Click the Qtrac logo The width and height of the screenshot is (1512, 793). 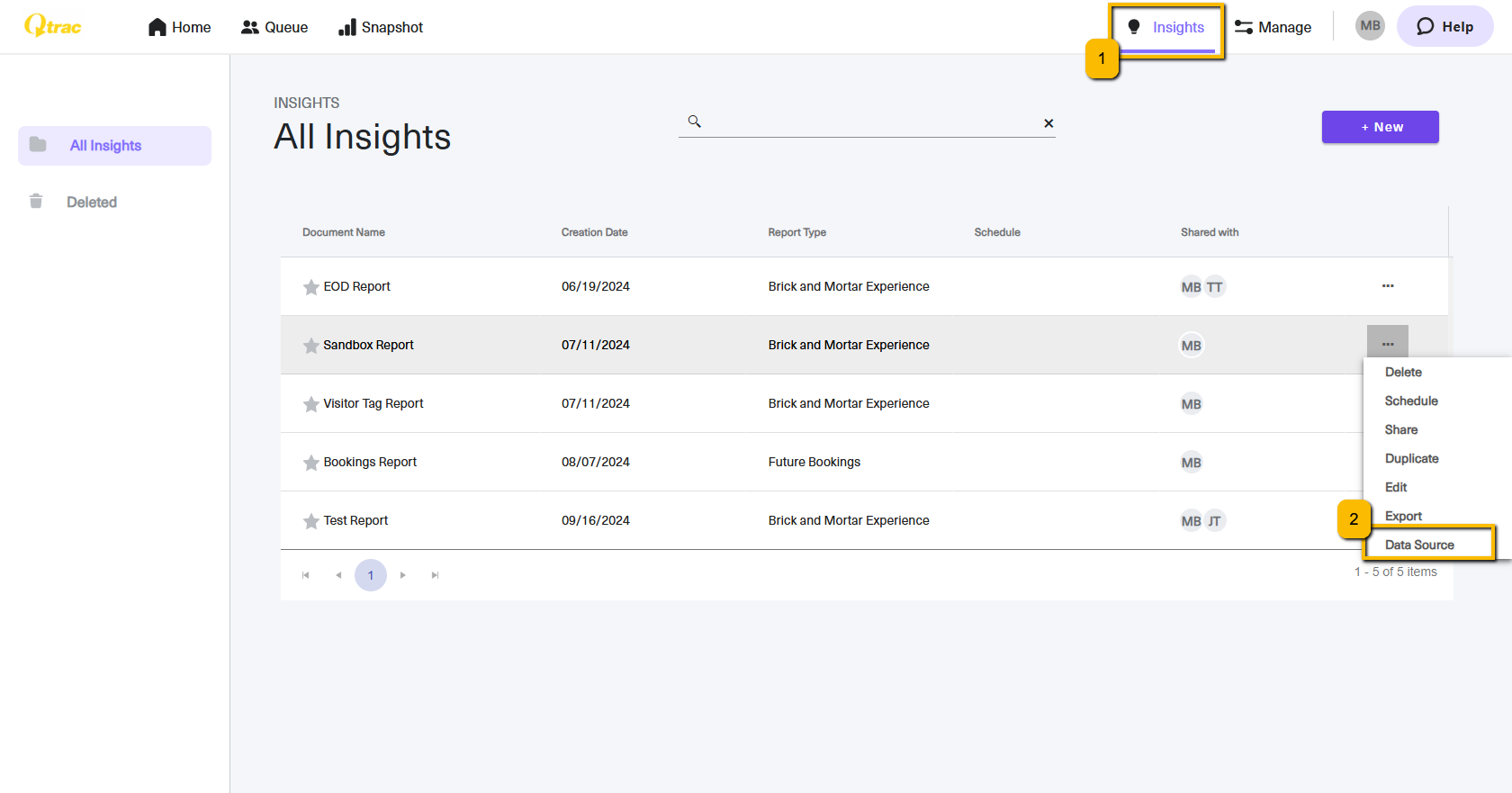point(53,26)
